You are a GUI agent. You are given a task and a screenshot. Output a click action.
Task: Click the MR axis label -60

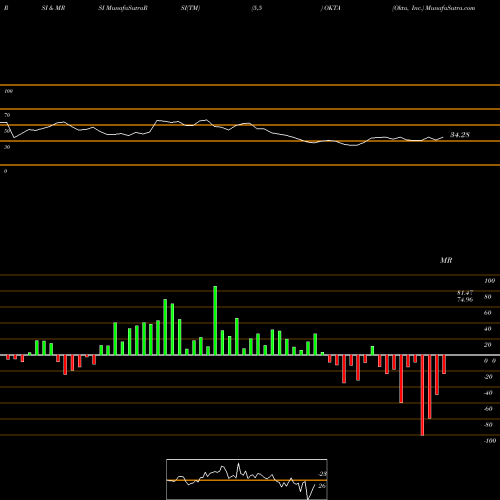[x=488, y=409]
